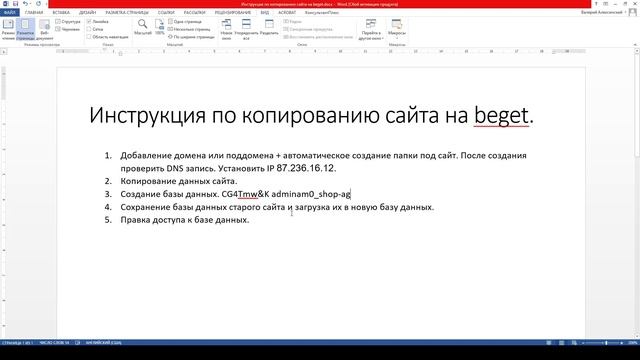
Task: Split the window (Разделить)
Action: pos(269,28)
